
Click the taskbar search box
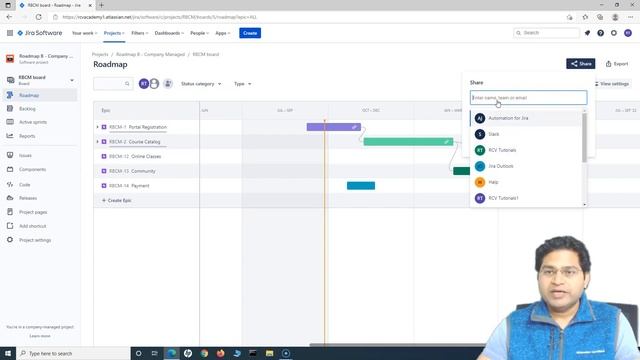click(73, 353)
